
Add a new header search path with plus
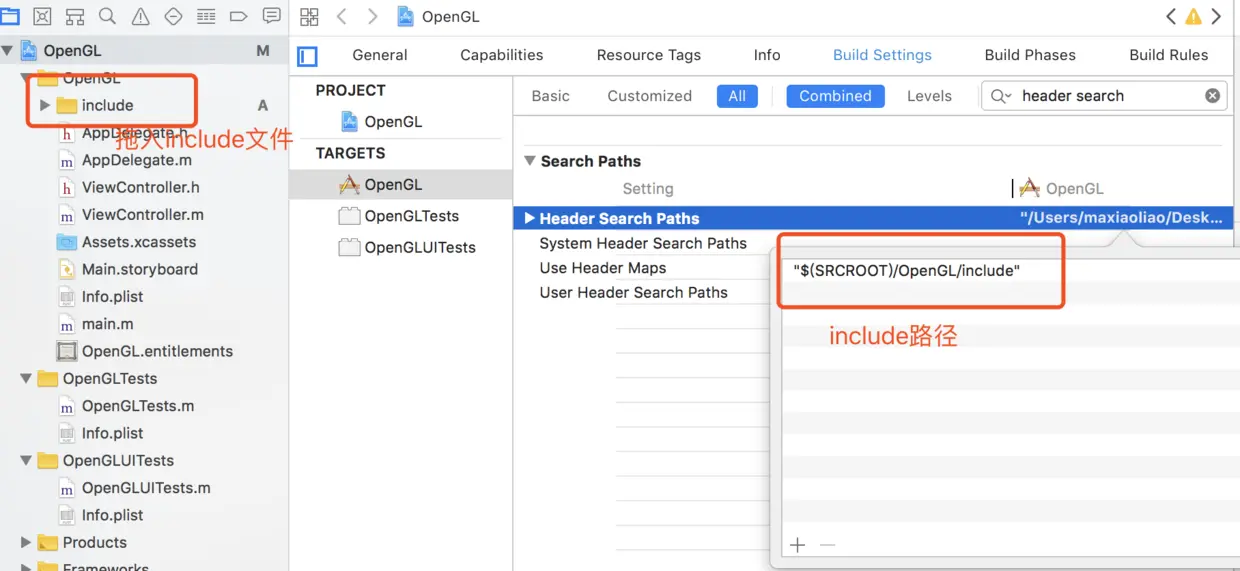pos(797,545)
